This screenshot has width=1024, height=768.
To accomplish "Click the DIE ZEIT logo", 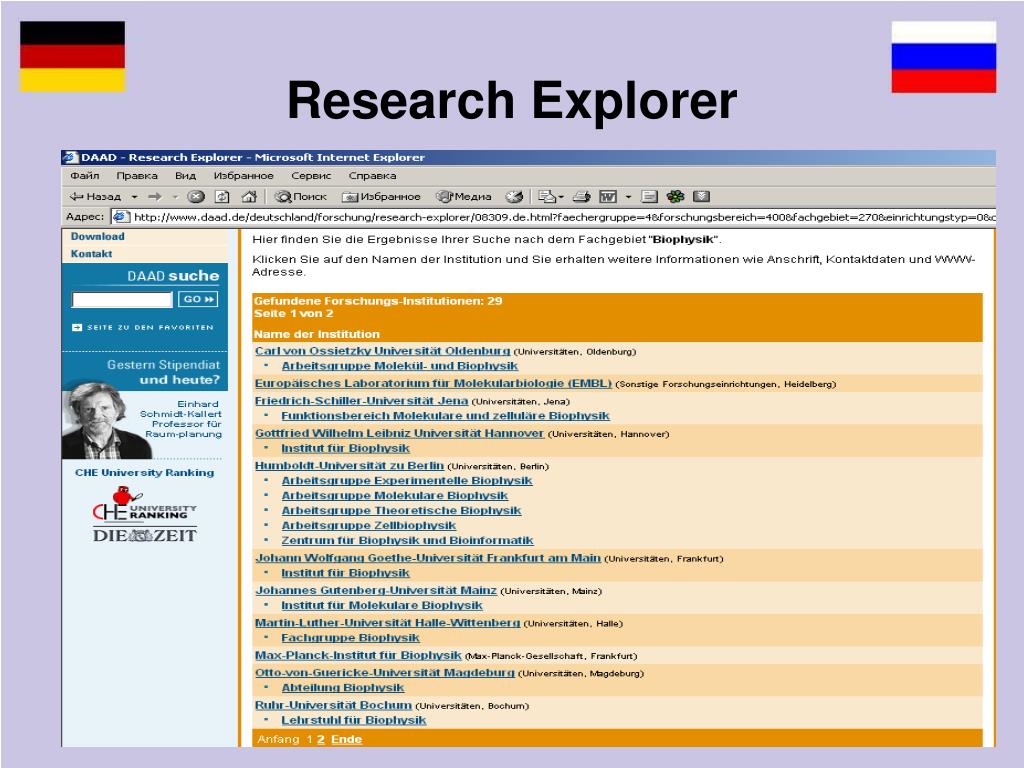I will click(x=144, y=536).
